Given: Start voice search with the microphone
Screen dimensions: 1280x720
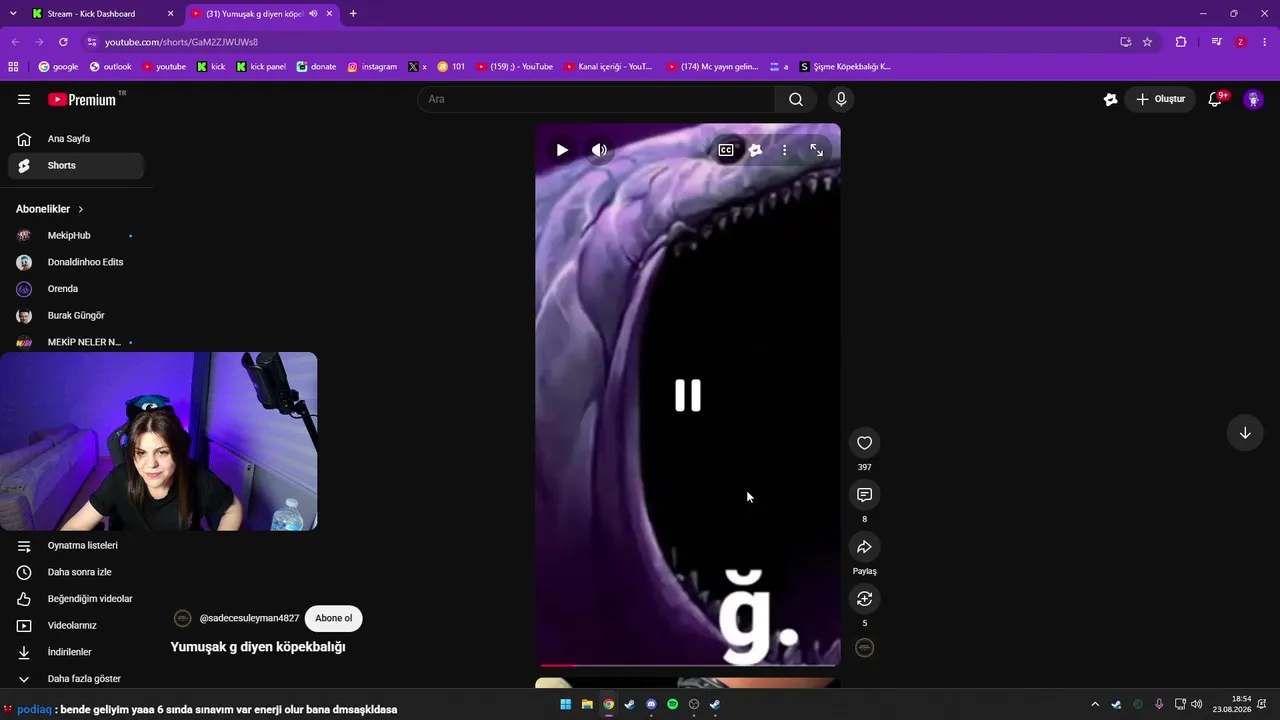Looking at the screenshot, I should pyautogui.click(x=841, y=99).
